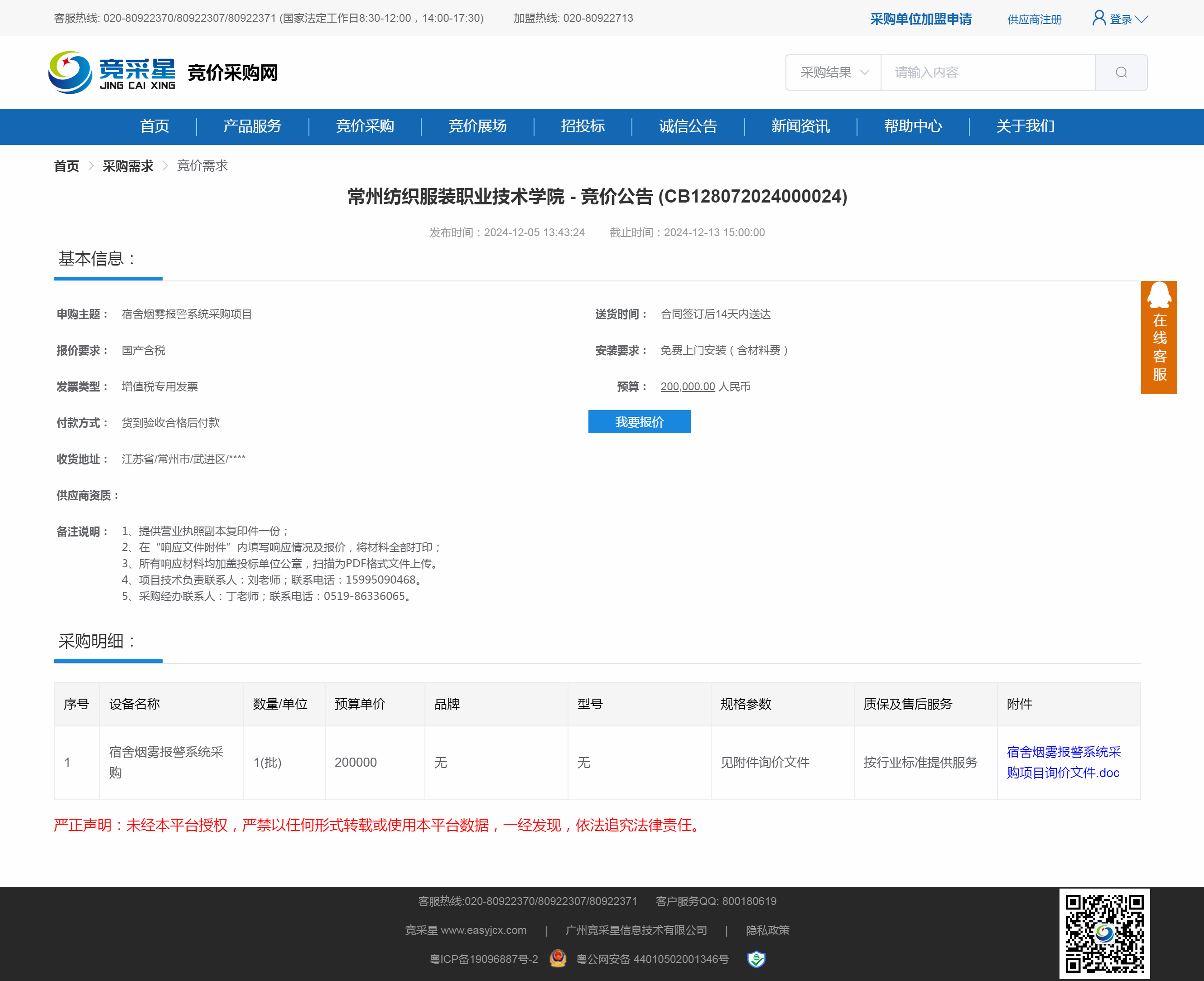Click the green shield certification icon
This screenshot has height=981, width=1204.
tap(756, 959)
